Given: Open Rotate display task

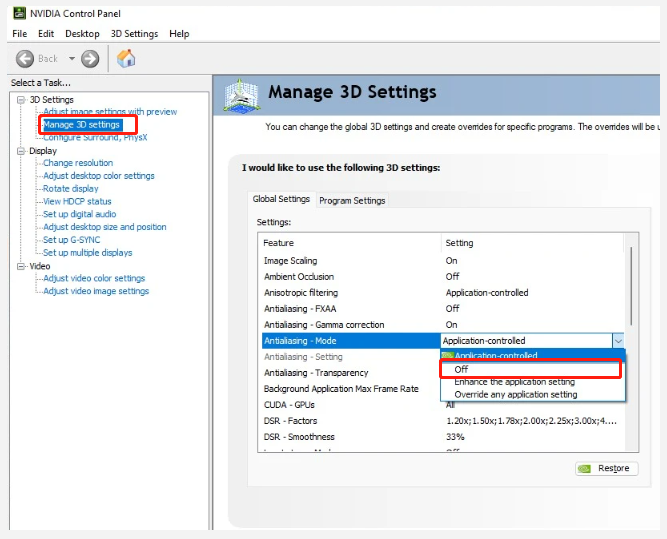Looking at the screenshot, I should pos(71,188).
